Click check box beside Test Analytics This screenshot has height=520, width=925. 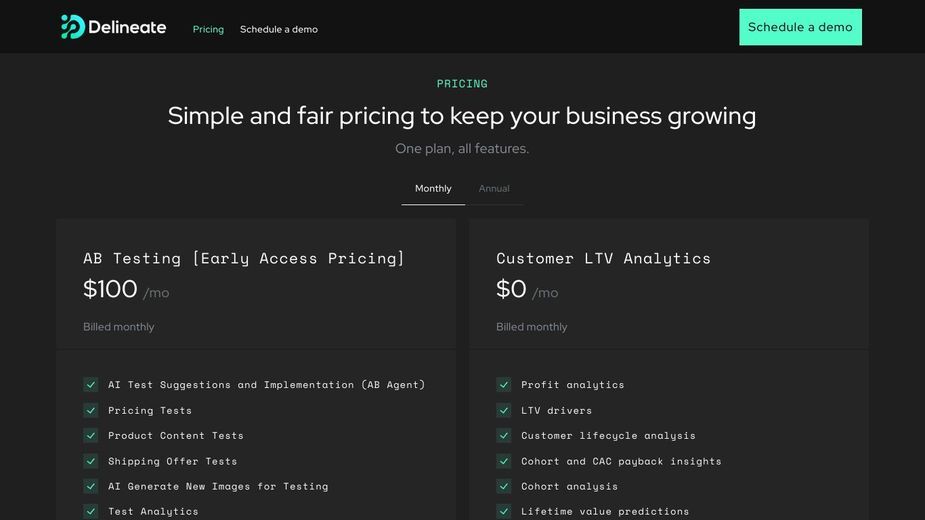tap(91, 511)
